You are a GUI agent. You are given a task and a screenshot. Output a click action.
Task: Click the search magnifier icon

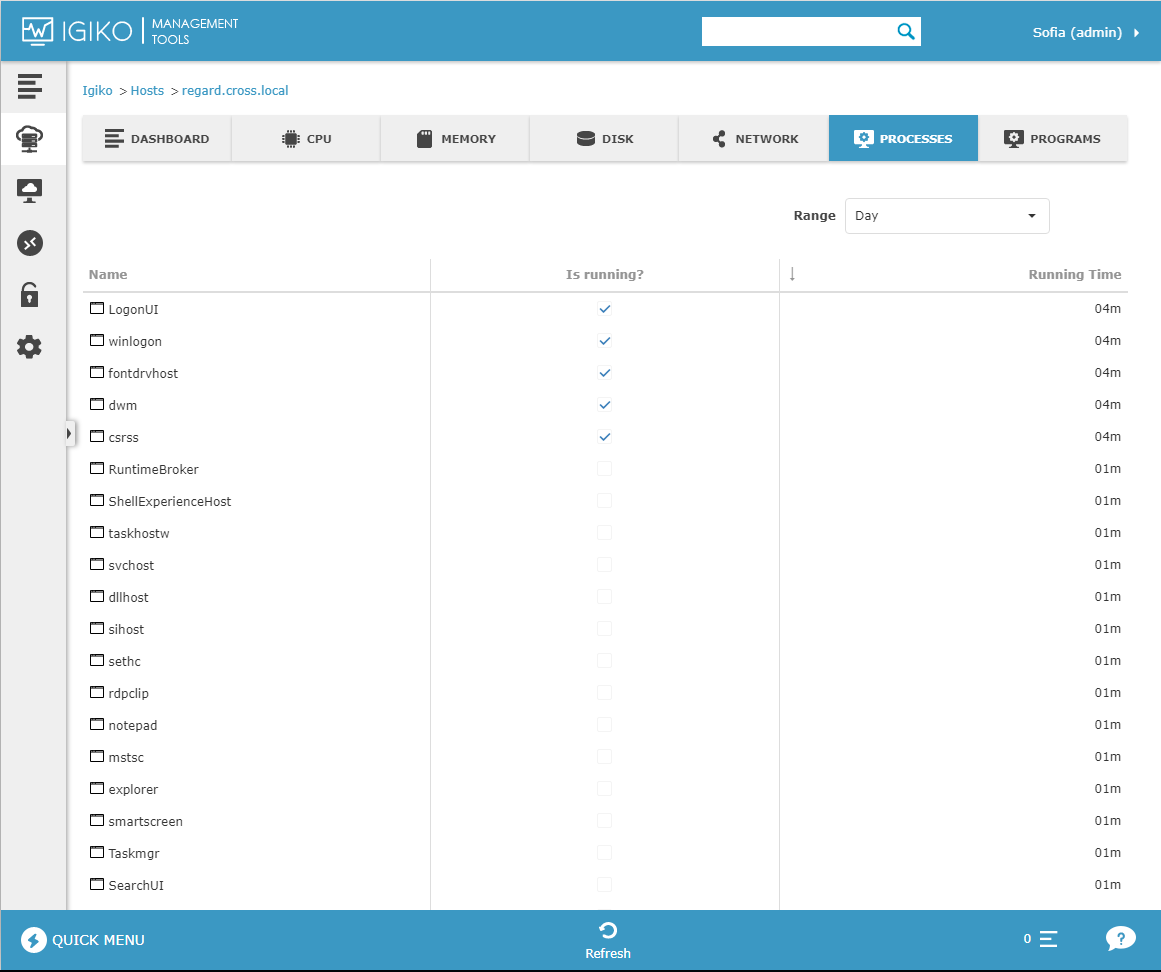906,32
